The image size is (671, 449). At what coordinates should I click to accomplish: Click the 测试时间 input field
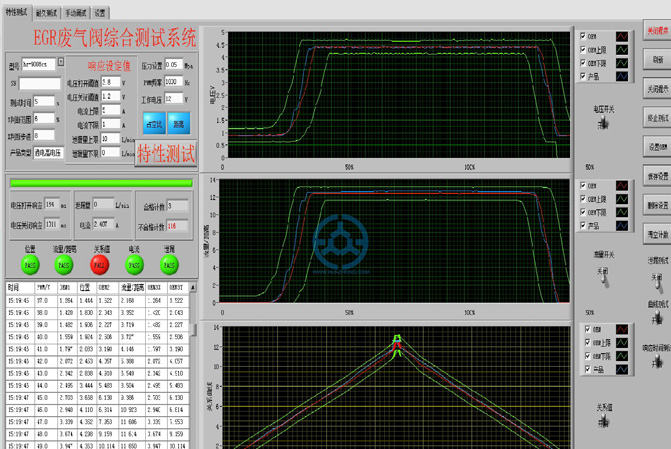click(44, 101)
